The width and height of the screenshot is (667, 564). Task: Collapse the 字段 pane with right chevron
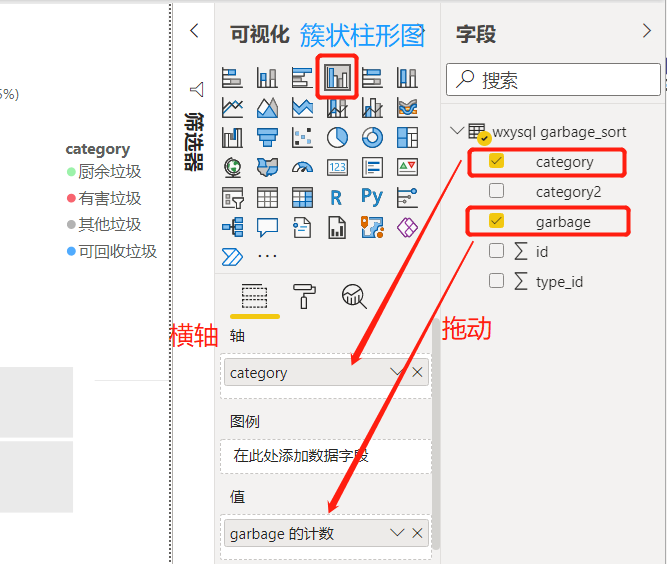point(647,31)
